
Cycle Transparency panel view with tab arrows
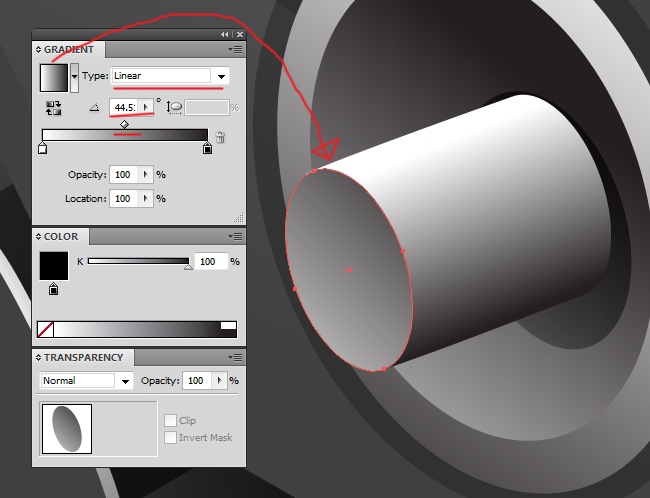(38, 357)
